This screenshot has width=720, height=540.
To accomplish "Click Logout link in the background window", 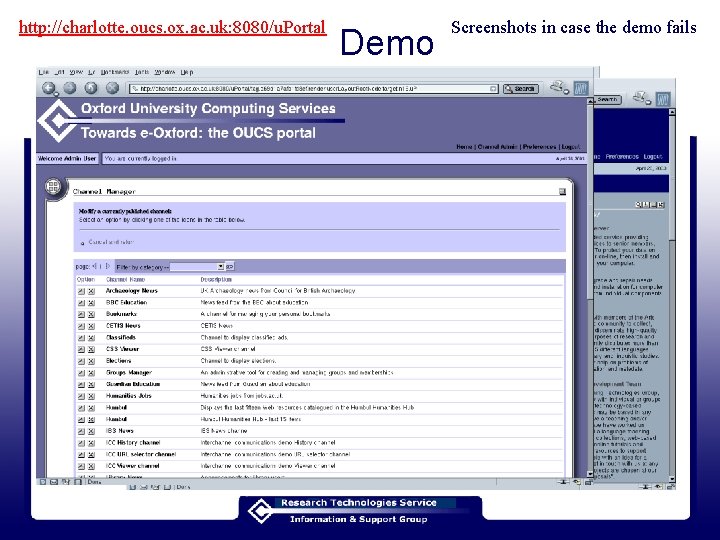I will coord(652,157).
